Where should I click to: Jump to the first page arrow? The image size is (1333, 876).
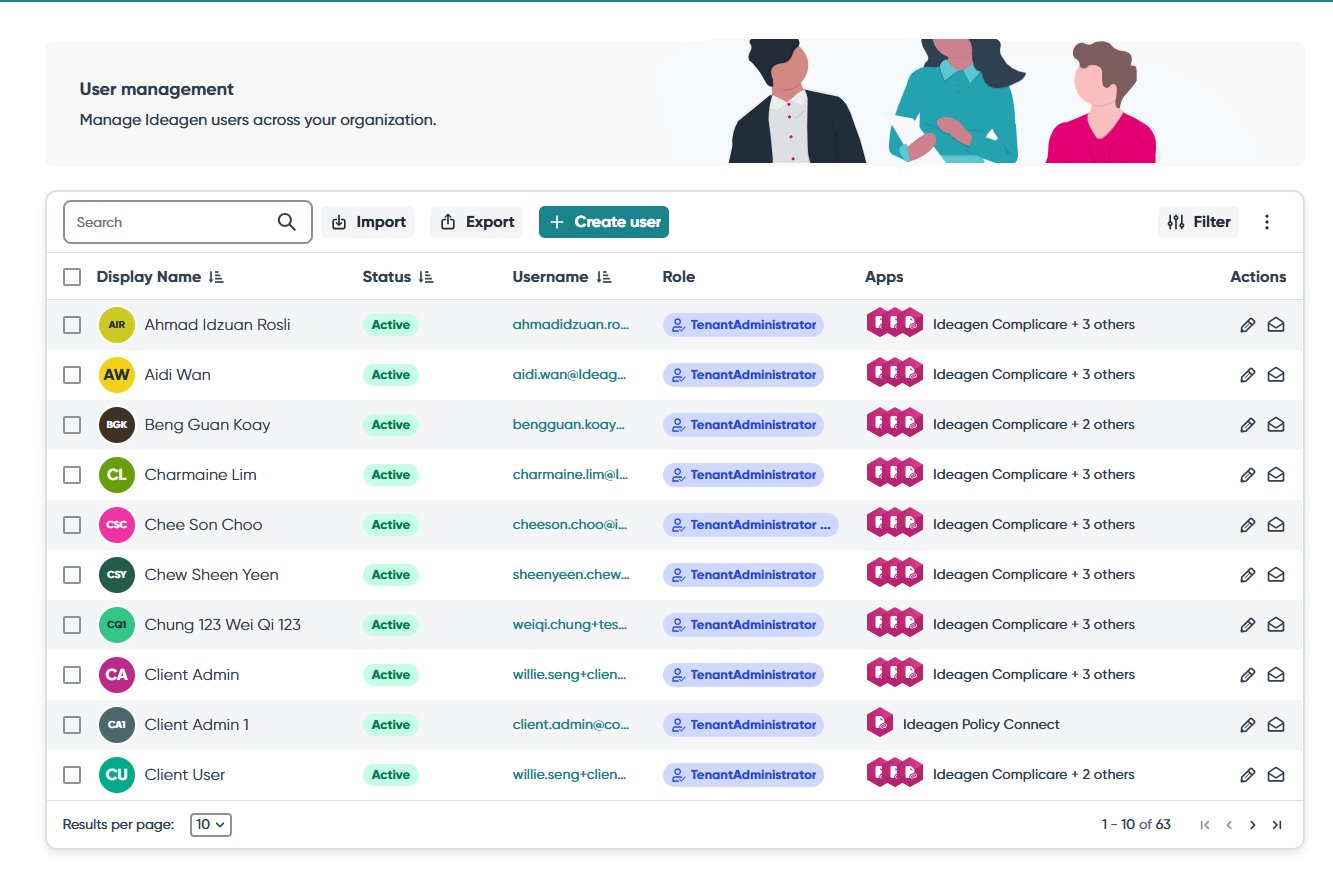[1204, 825]
